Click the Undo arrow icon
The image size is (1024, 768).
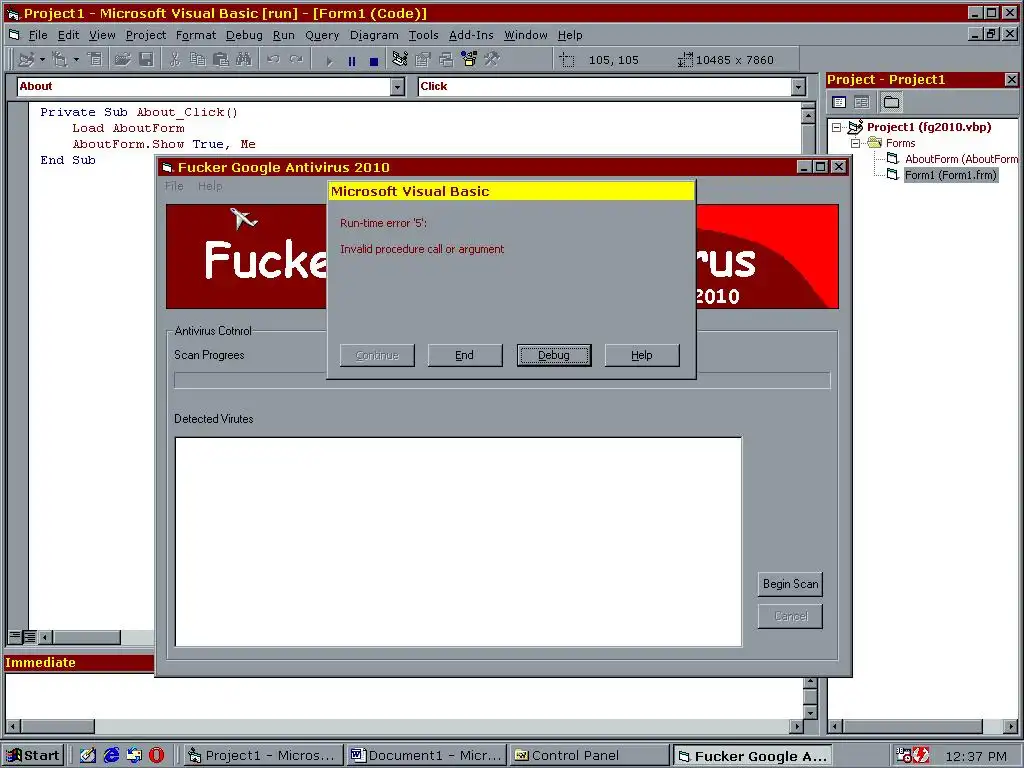tap(273, 59)
